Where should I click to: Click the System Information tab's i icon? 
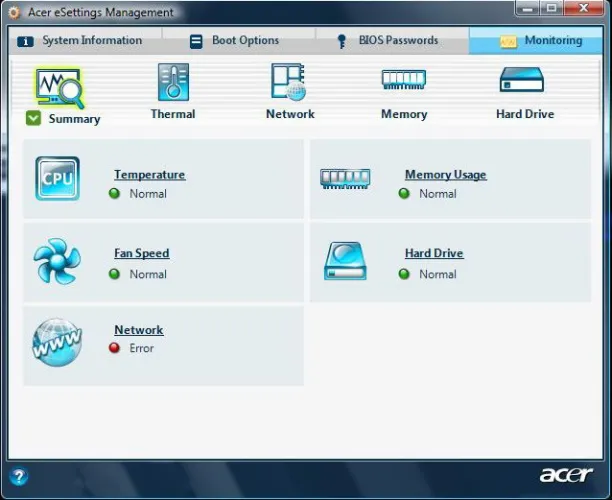click(26, 41)
